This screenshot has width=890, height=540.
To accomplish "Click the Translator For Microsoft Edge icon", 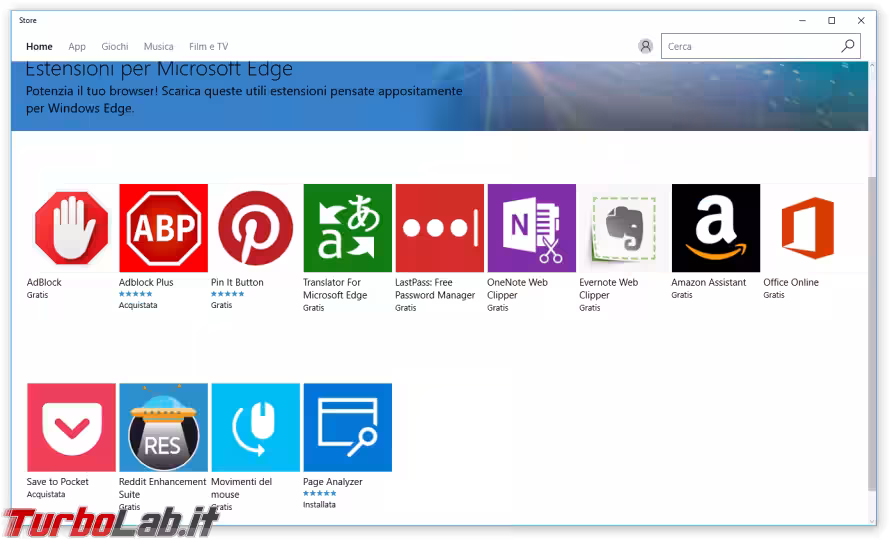I will (347, 228).
